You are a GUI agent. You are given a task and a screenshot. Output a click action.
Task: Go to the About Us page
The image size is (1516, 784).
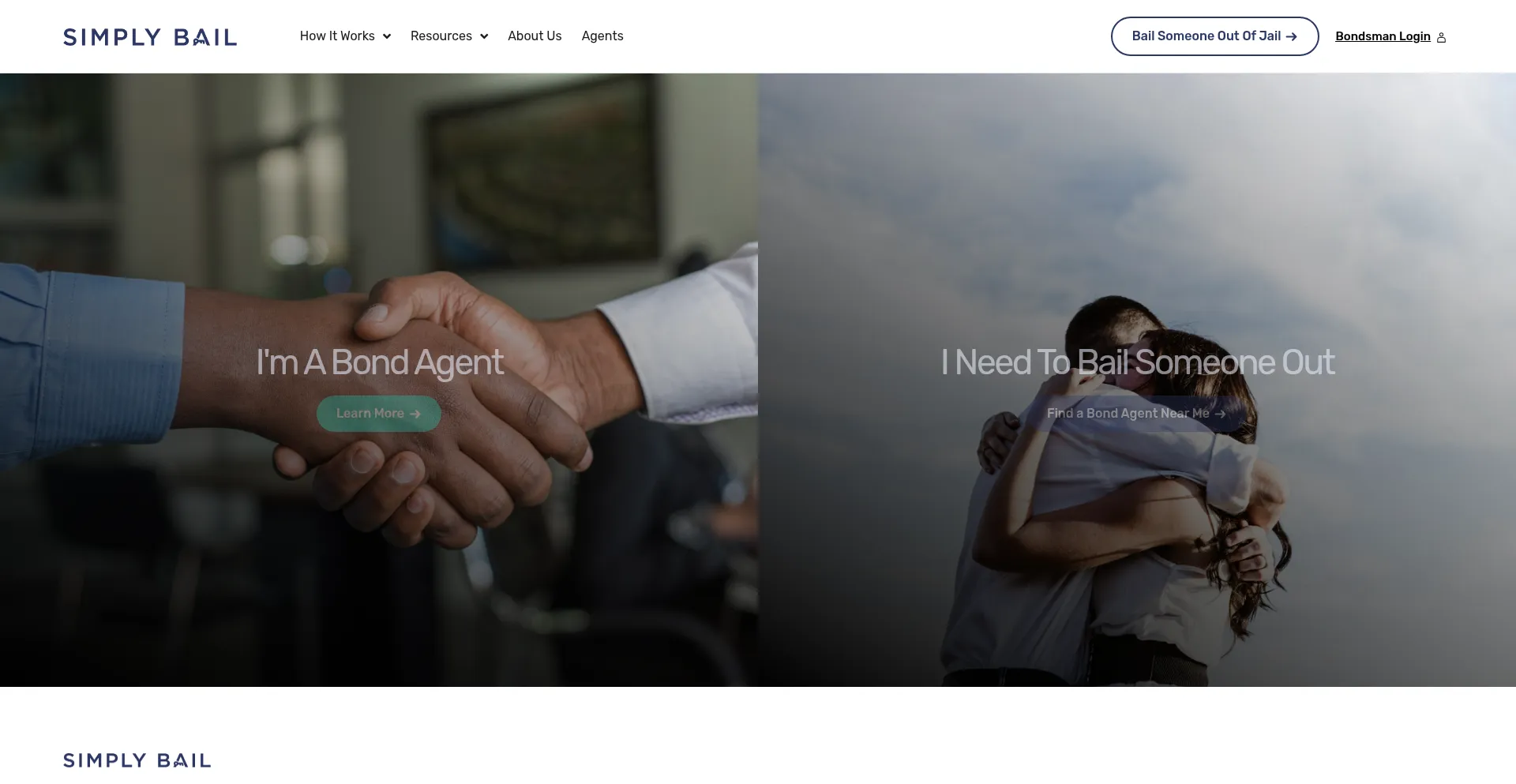(x=535, y=36)
